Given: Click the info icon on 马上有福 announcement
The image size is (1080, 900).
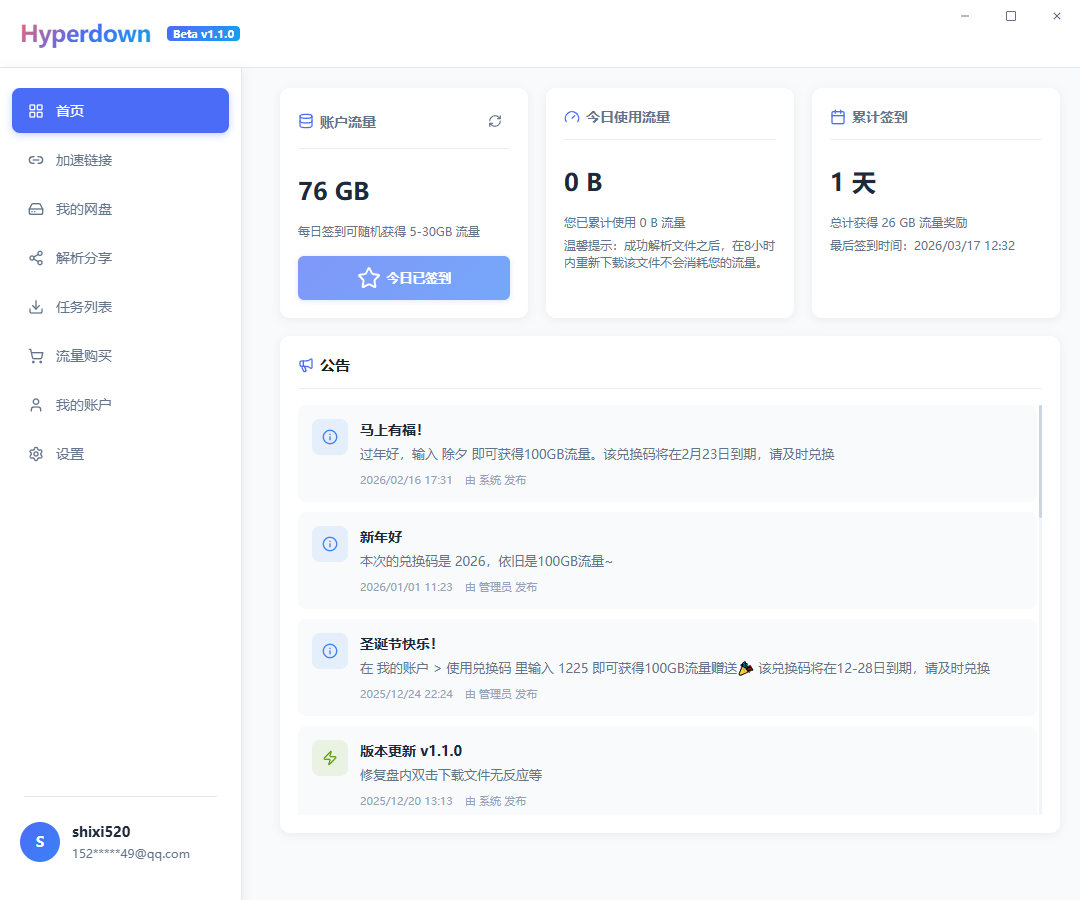Looking at the screenshot, I should coord(330,436).
